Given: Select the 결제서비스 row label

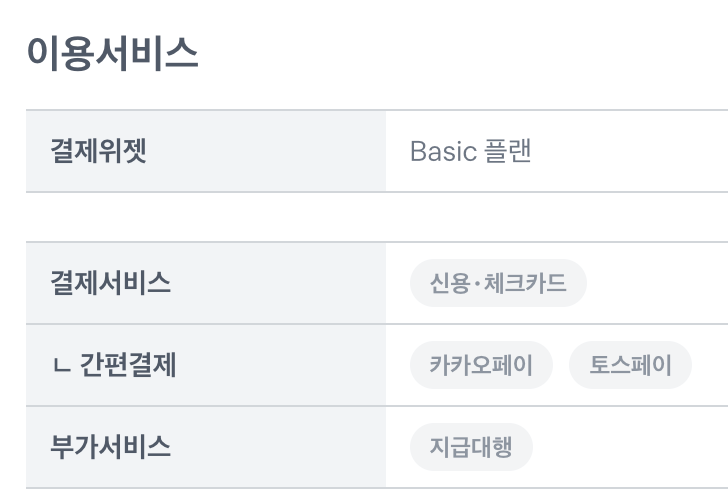Looking at the screenshot, I should coord(110,283).
